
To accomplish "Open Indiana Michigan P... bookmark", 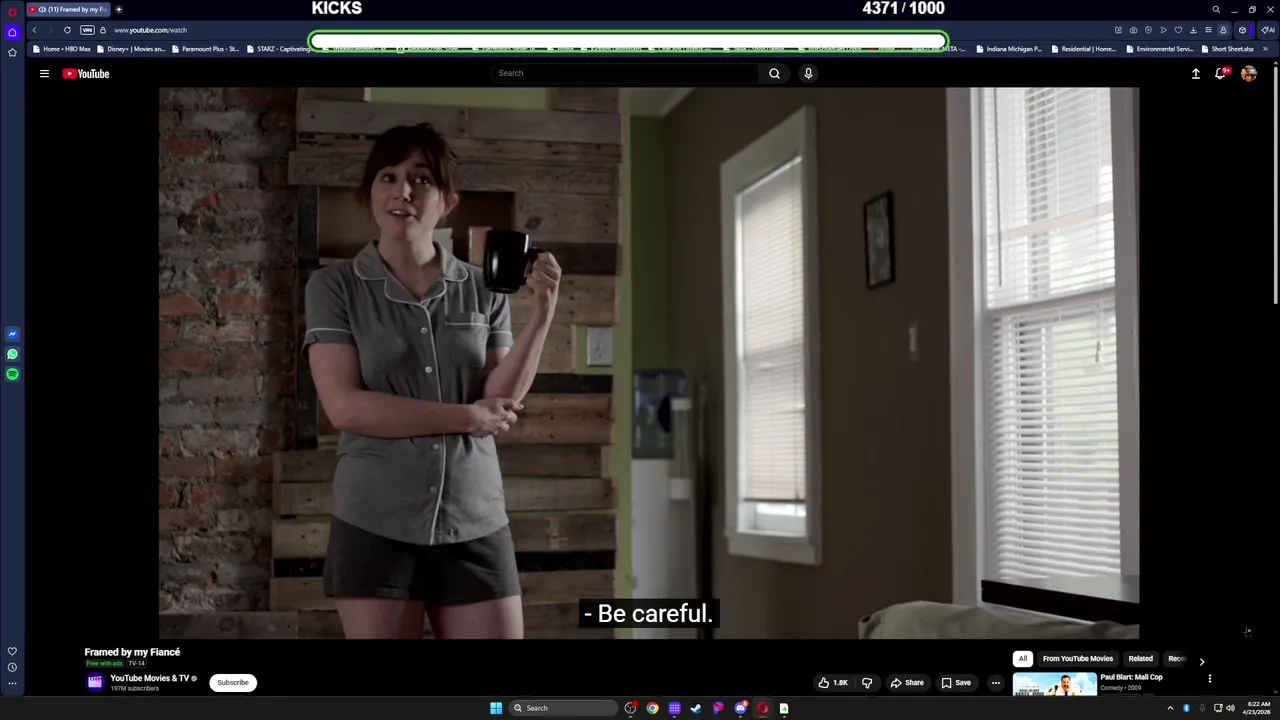I will pos(1009,49).
